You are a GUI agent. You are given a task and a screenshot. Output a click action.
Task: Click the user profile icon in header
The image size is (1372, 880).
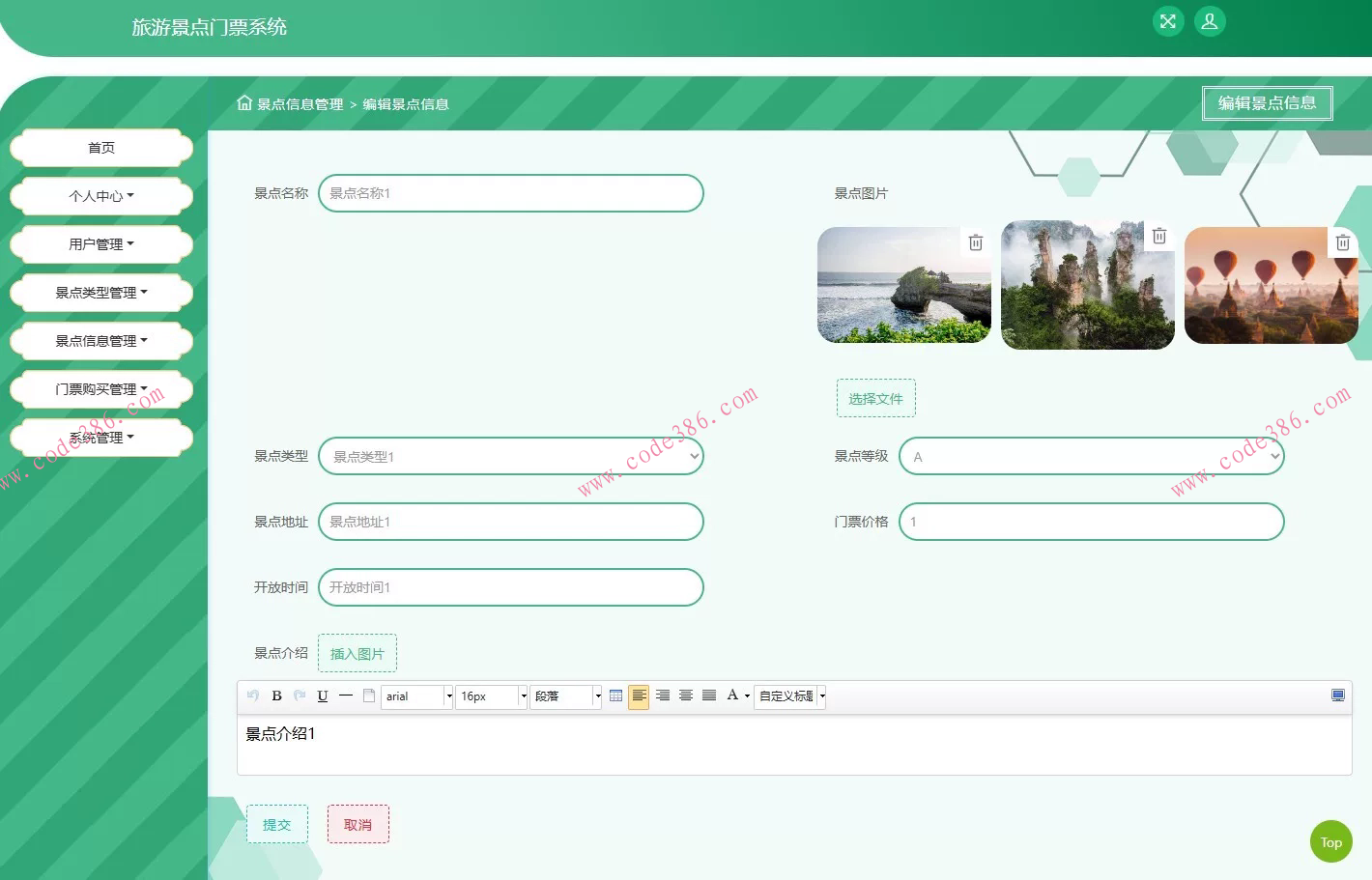pos(1210,21)
